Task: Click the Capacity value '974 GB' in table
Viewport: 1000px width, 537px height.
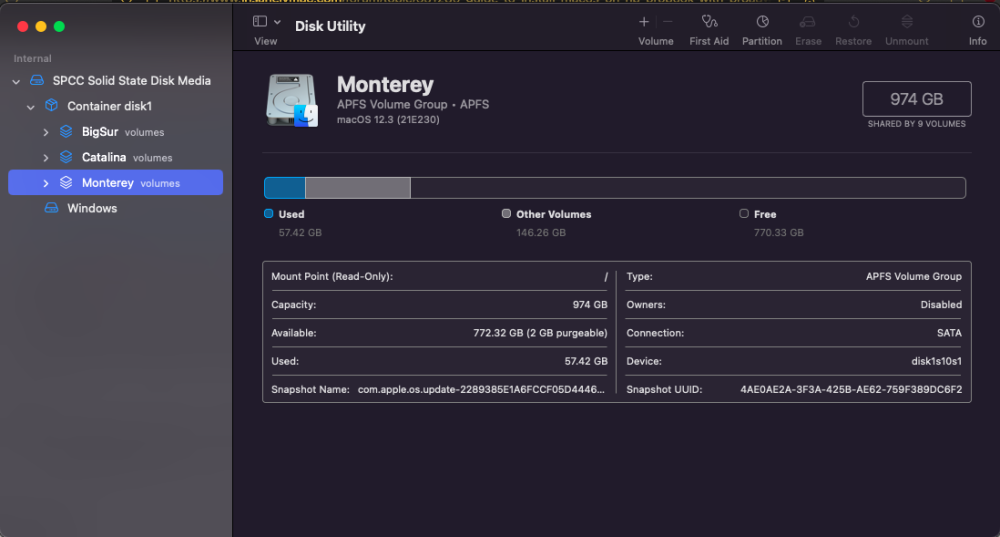Action: pyautogui.click(x=590, y=305)
